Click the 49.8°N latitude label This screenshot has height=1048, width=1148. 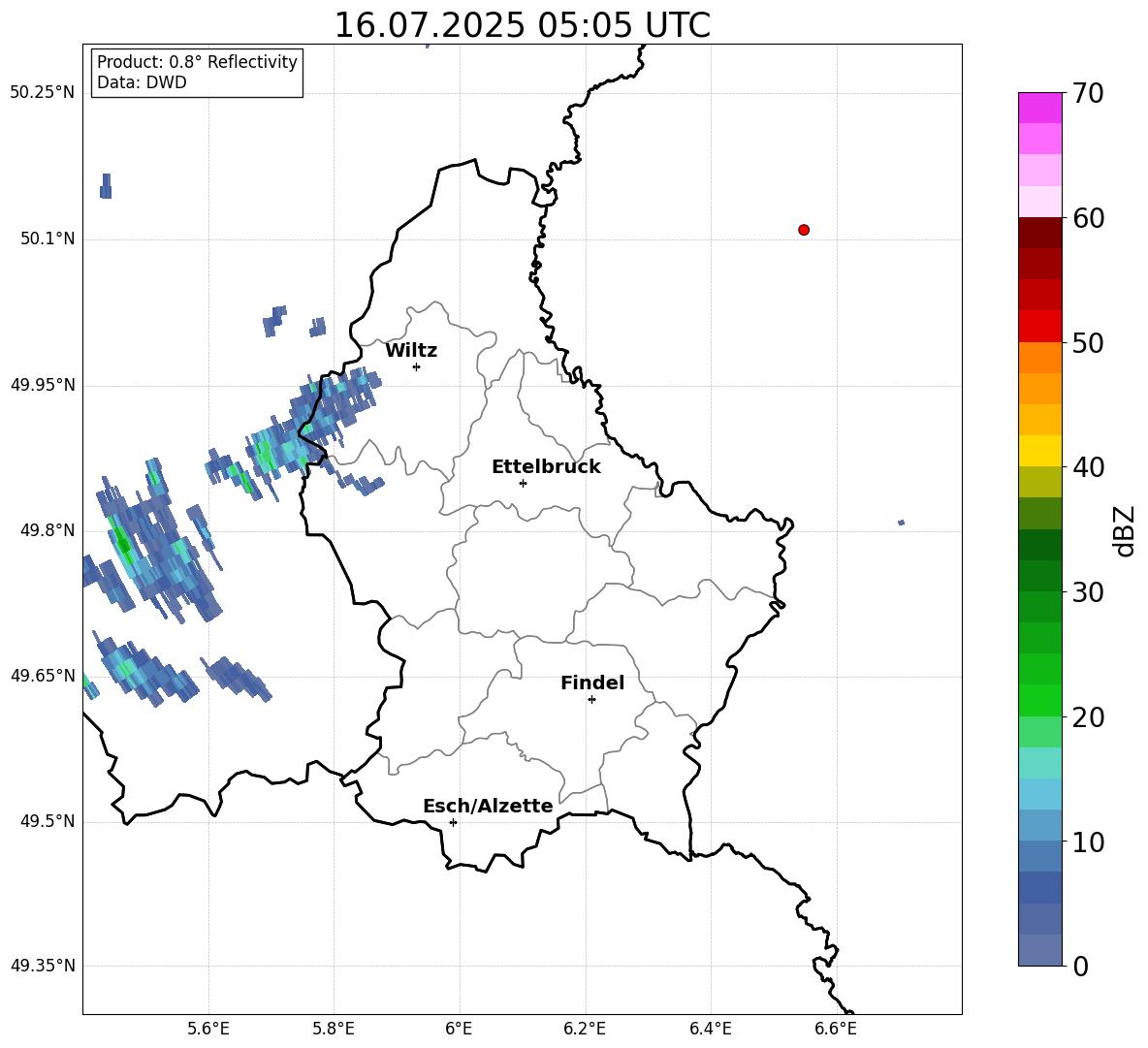pyautogui.click(x=48, y=529)
